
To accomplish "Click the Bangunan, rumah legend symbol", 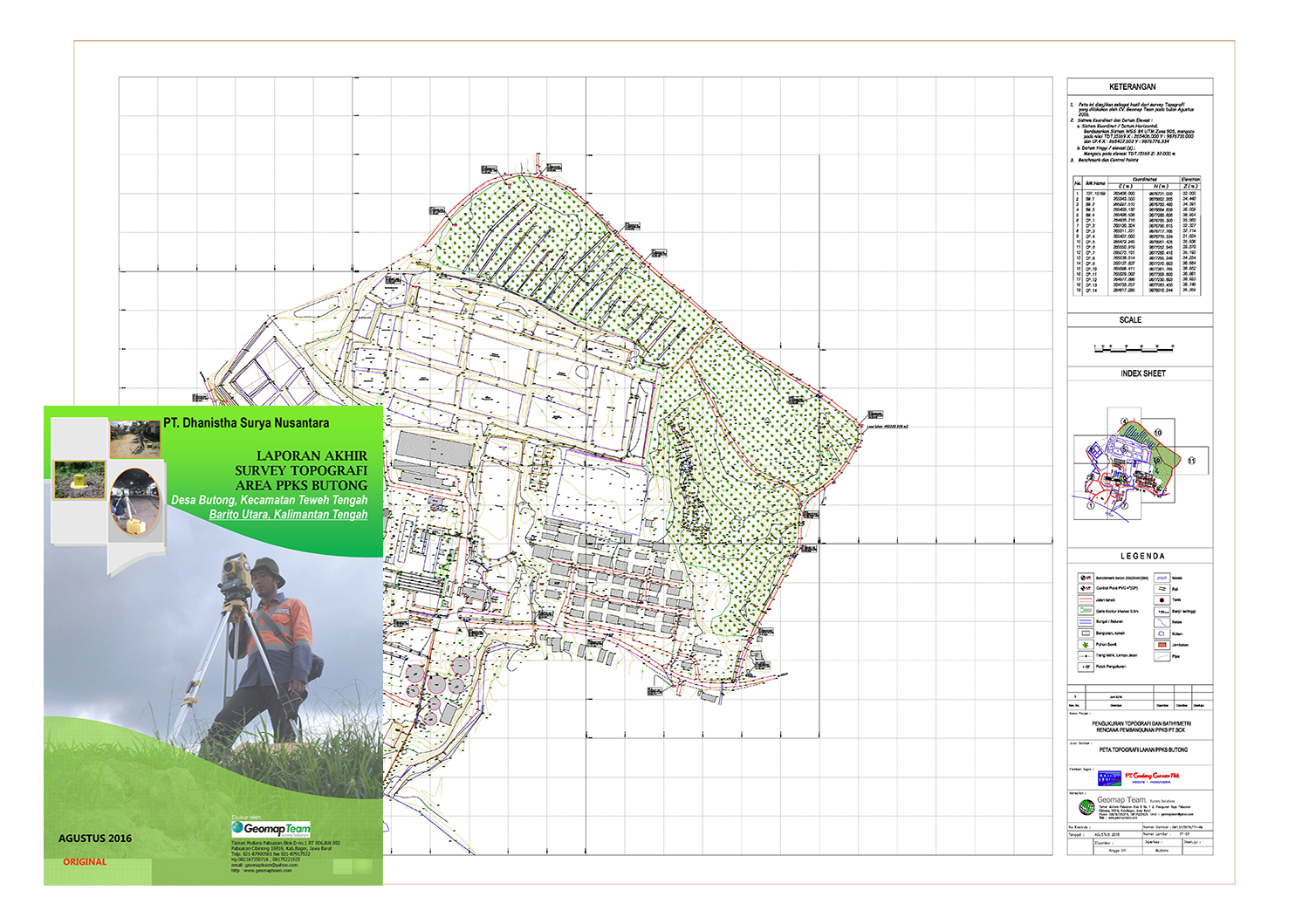I will [x=1086, y=633].
